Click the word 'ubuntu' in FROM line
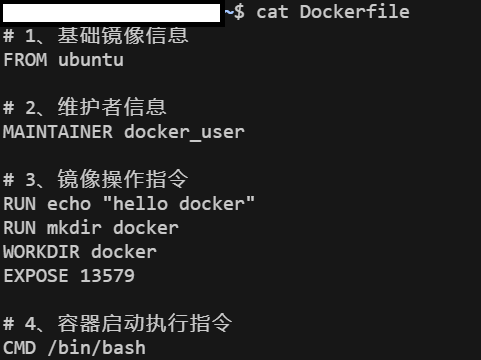Viewport: 481px width, 360px height. point(91,60)
